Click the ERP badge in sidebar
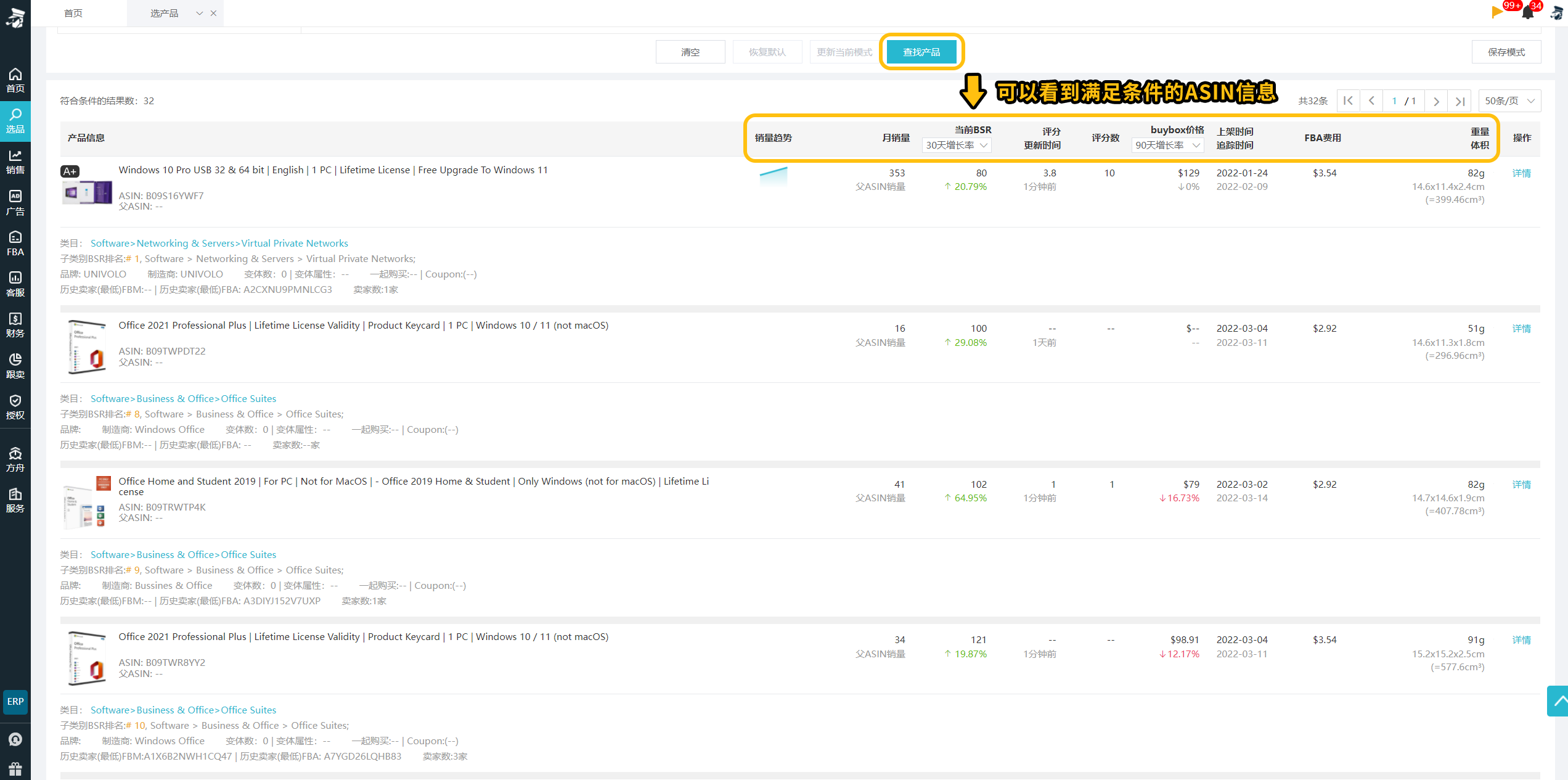This screenshot has width=1568, height=780. click(x=15, y=702)
